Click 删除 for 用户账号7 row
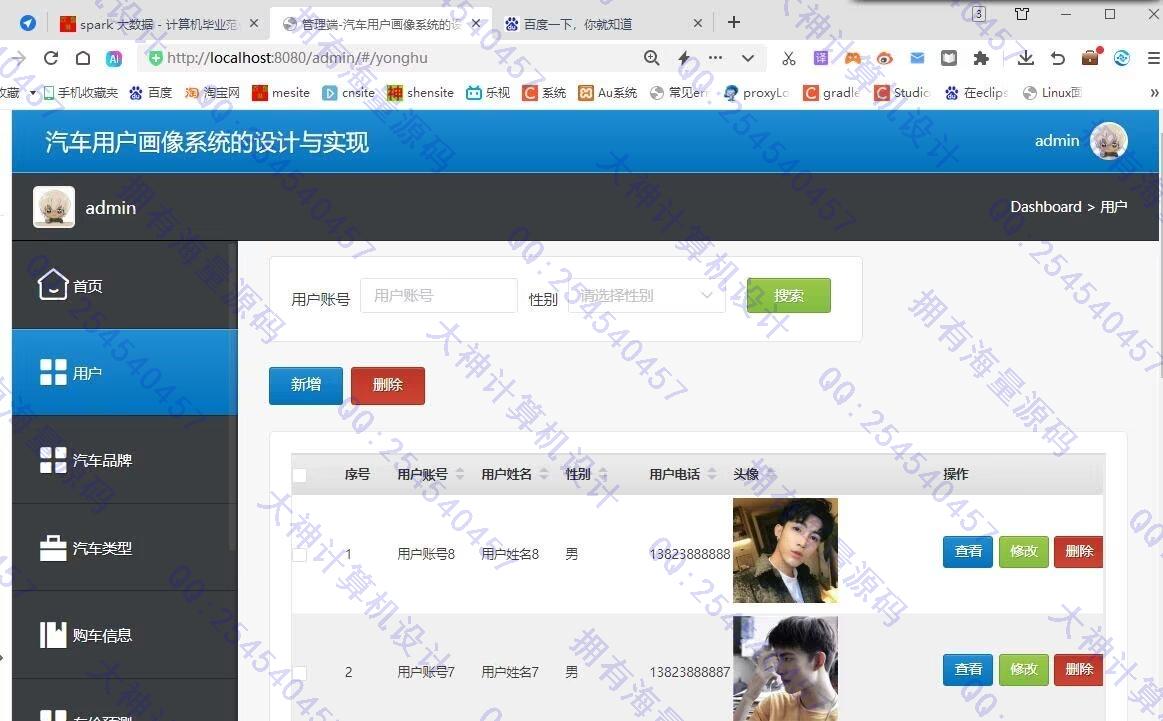The height and width of the screenshot is (721, 1163). point(1078,670)
